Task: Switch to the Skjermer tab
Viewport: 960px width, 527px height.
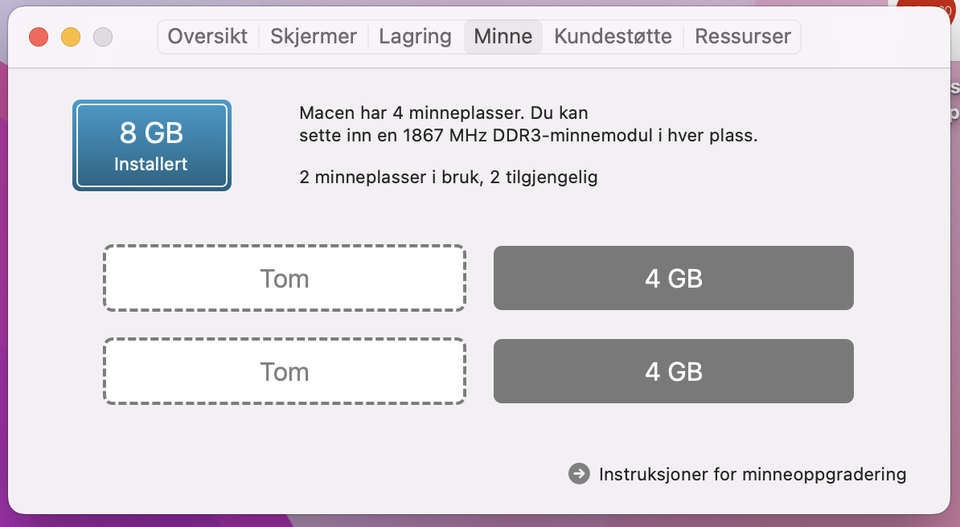Action: tap(313, 37)
